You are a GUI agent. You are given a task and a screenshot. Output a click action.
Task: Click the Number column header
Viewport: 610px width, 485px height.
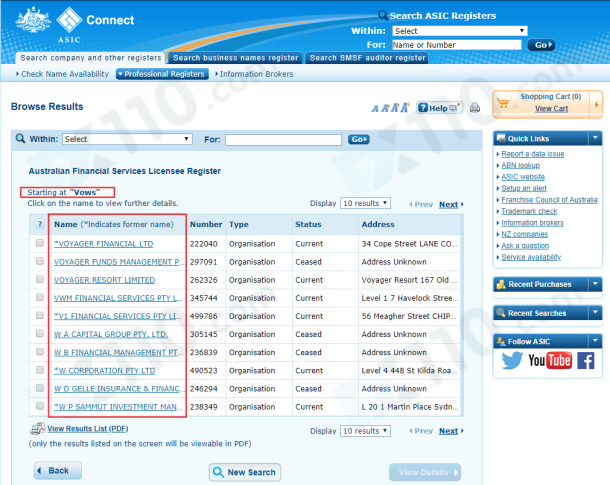pos(206,224)
